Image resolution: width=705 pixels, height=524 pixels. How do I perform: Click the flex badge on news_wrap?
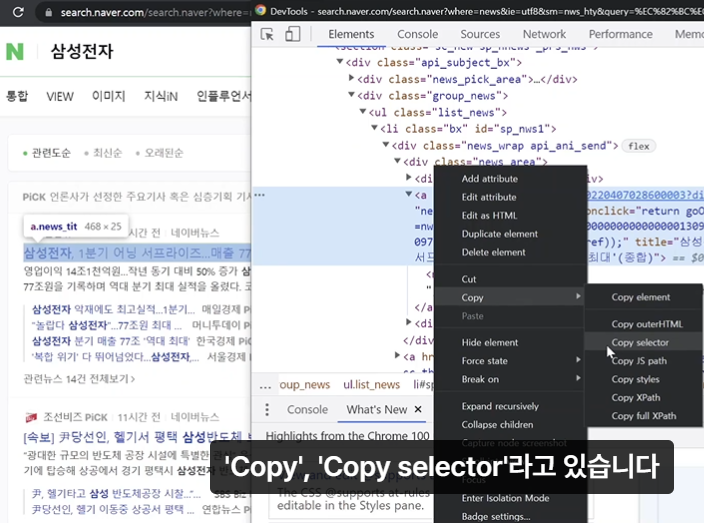coord(638,146)
